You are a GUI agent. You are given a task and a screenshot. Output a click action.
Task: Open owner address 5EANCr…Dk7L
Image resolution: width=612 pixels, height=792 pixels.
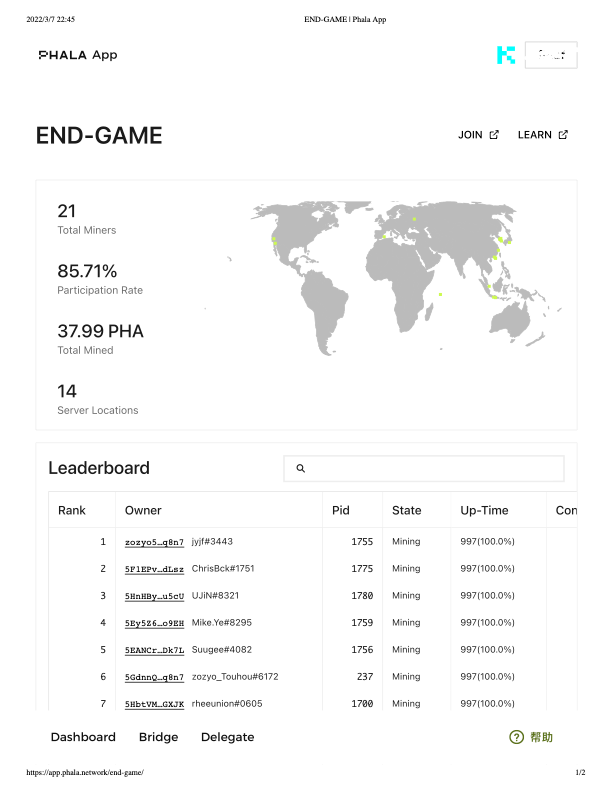tap(155, 651)
